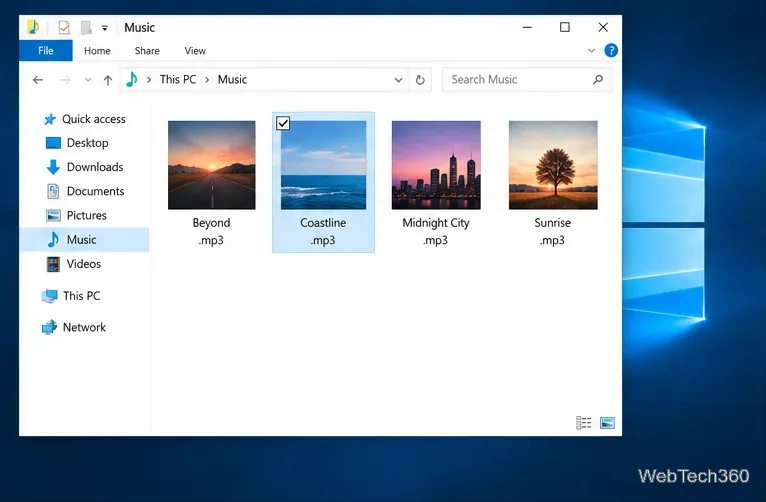
Task: Open the File ribbon tab
Action: [45, 50]
